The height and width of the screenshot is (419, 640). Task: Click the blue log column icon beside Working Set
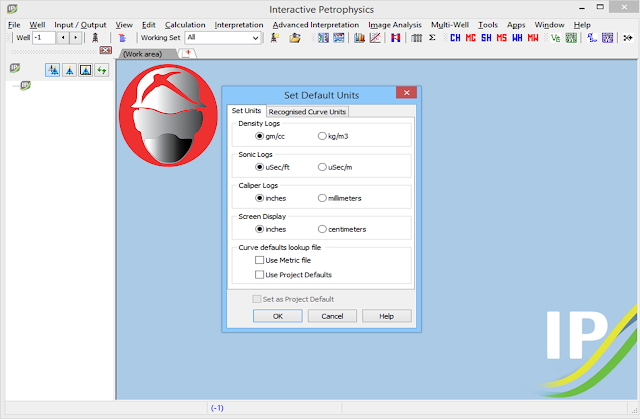click(122, 38)
